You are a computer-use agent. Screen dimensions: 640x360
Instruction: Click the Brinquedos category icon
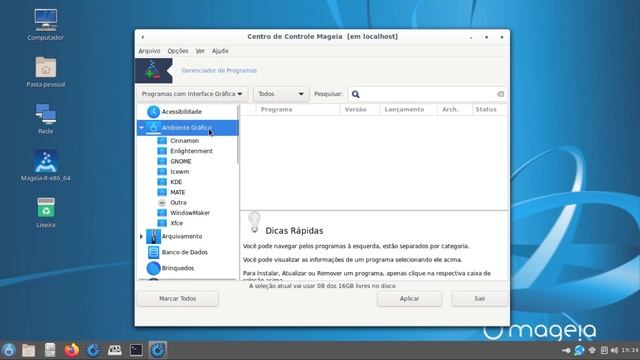[x=153, y=268]
